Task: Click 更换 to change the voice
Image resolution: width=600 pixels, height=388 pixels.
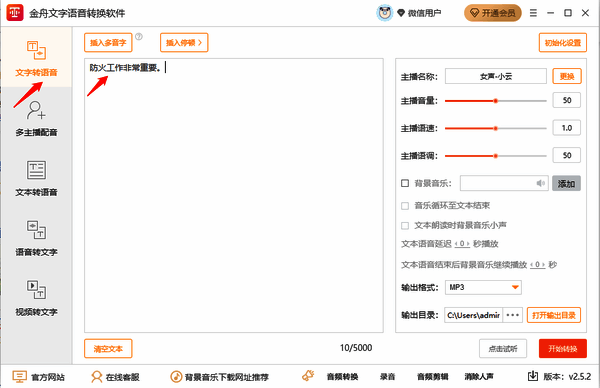Action: point(567,76)
